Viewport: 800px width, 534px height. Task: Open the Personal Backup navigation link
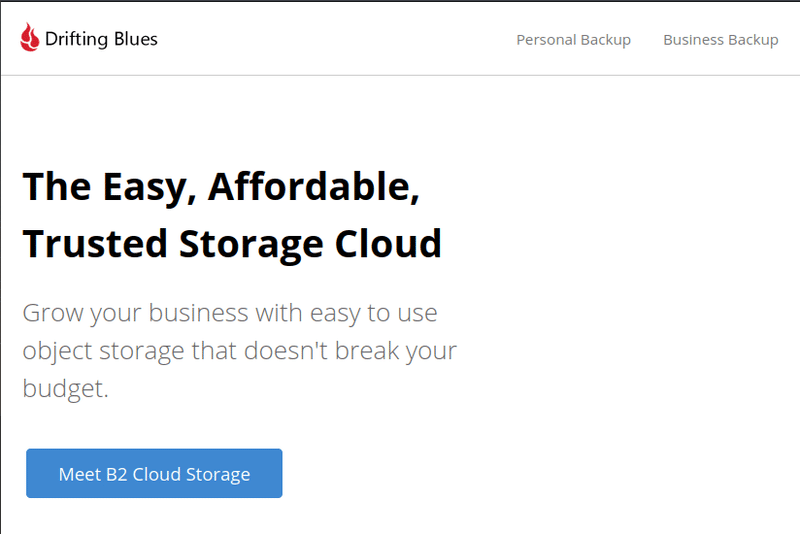tap(573, 40)
